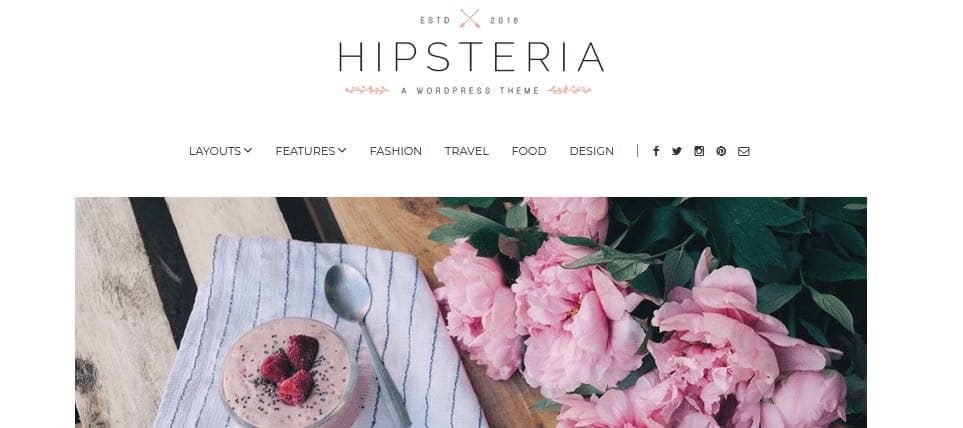Image resolution: width=963 pixels, height=428 pixels.
Task: Click the crossed arrows emblem above the logo
Action: tap(470, 19)
